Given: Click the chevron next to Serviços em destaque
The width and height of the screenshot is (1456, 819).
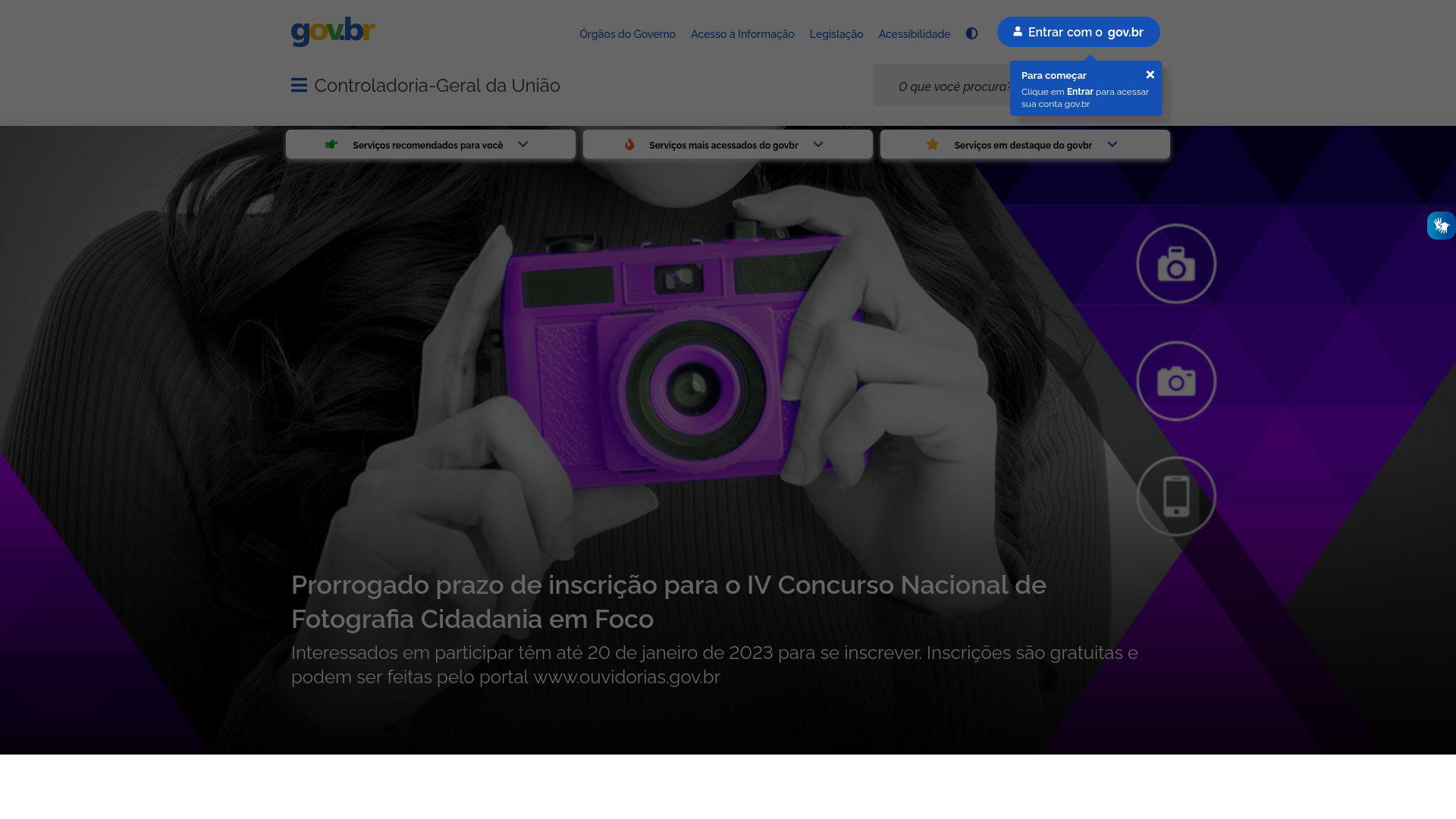Looking at the screenshot, I should (x=1112, y=144).
